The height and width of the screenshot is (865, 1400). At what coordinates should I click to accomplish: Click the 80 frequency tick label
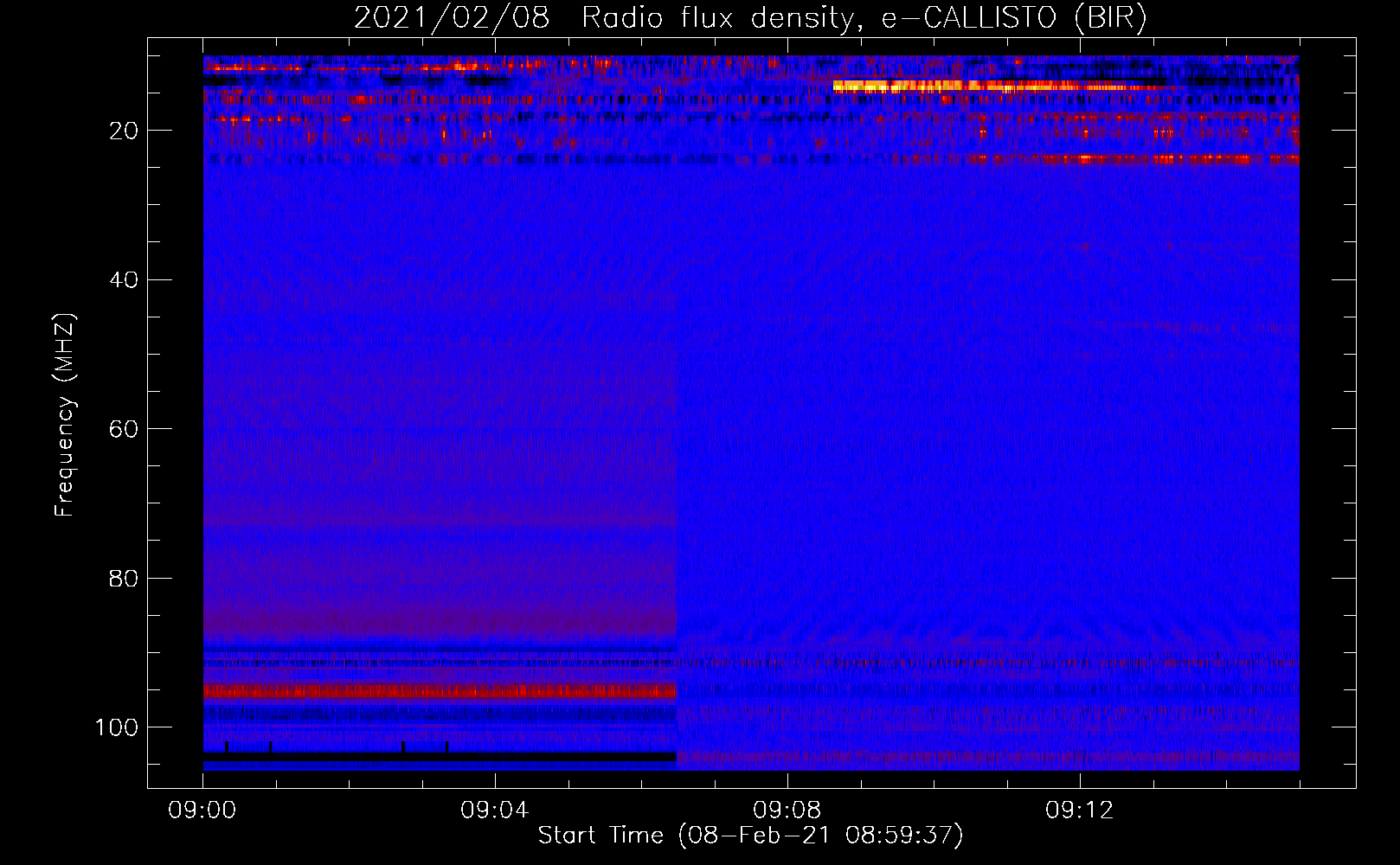[125, 578]
